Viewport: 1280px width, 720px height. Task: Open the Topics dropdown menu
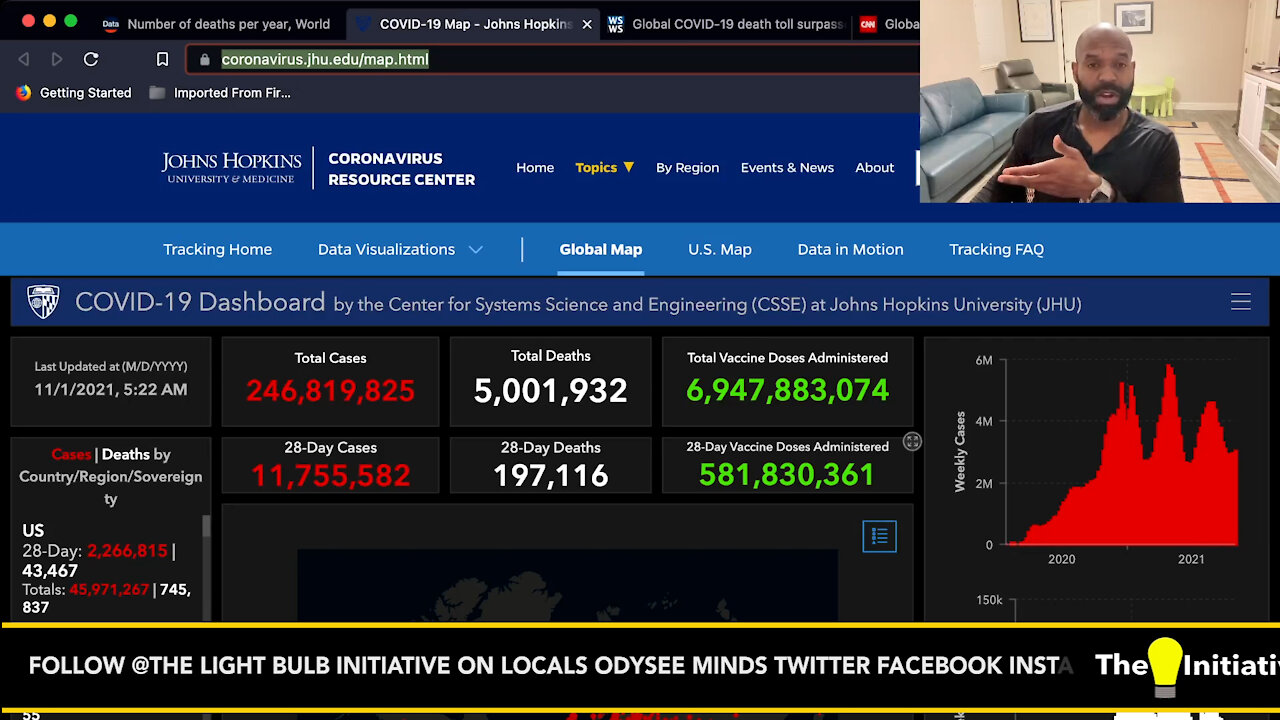(x=604, y=167)
